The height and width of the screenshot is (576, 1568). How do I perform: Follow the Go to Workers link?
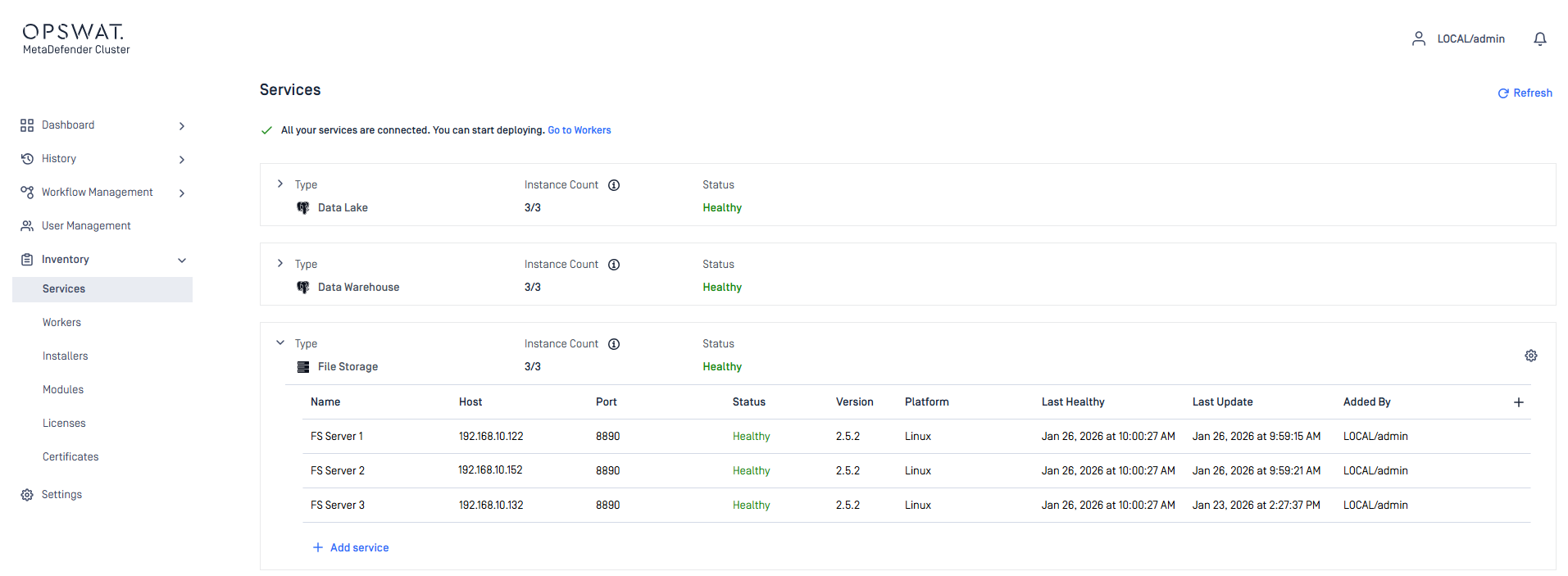[579, 130]
